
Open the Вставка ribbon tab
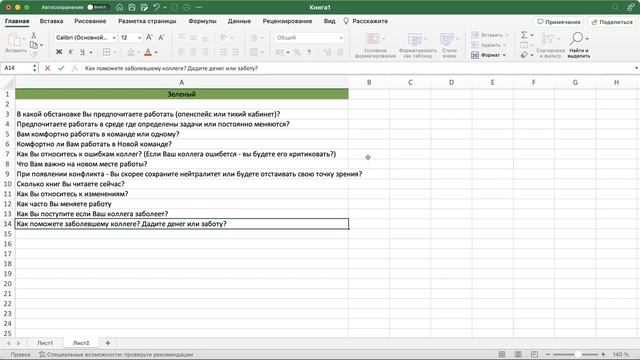point(51,21)
